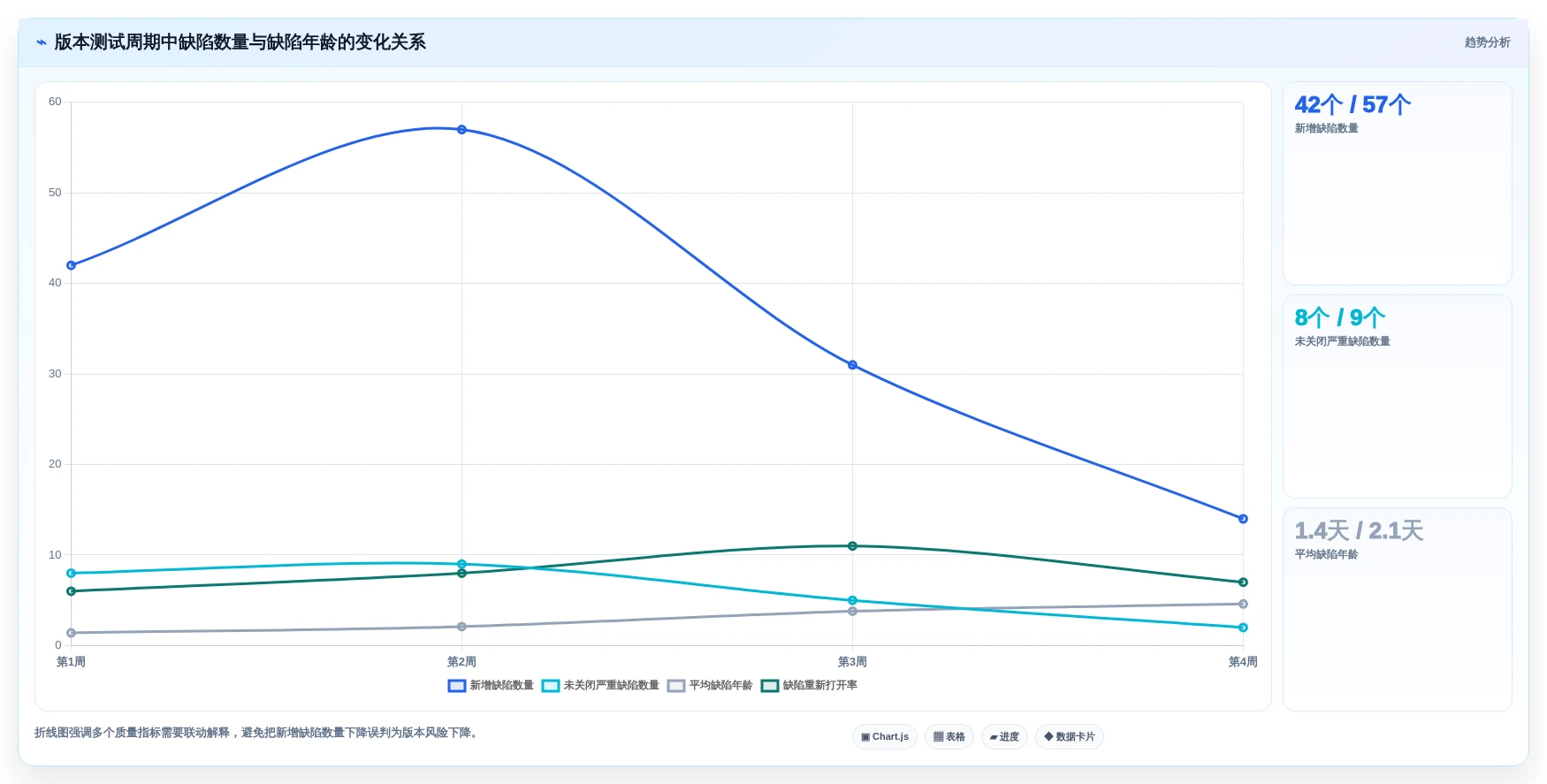Select the 缺陷重新打开率 point at 第3周
The width and height of the screenshot is (1547, 784).
point(852,546)
